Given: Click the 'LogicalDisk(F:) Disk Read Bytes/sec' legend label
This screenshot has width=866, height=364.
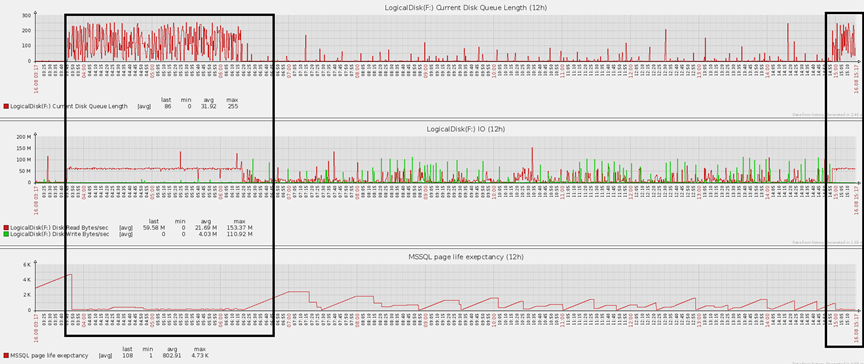Looking at the screenshot, I should point(60,228).
